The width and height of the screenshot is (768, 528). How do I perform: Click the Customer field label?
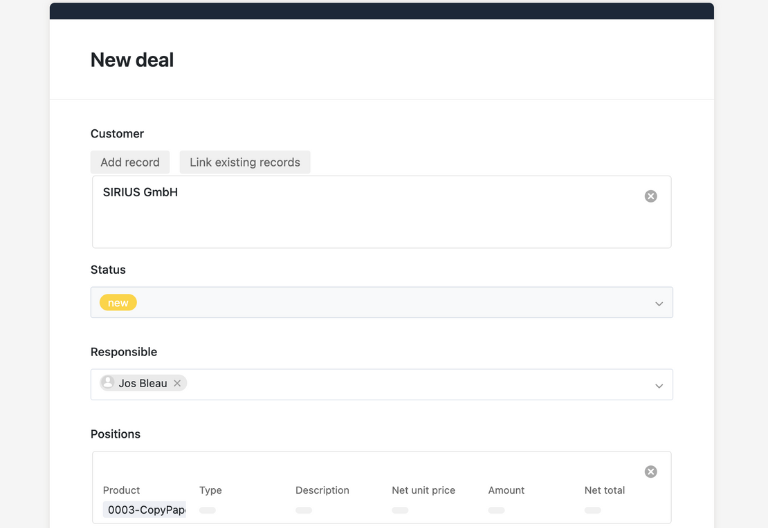(x=117, y=134)
